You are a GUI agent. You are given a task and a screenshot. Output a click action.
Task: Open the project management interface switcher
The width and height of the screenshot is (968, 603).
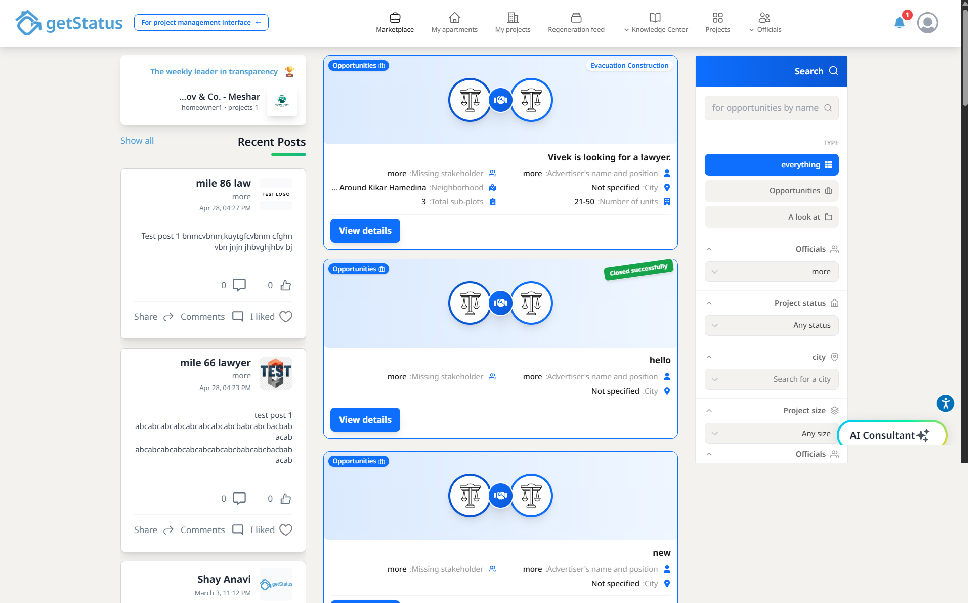click(201, 23)
